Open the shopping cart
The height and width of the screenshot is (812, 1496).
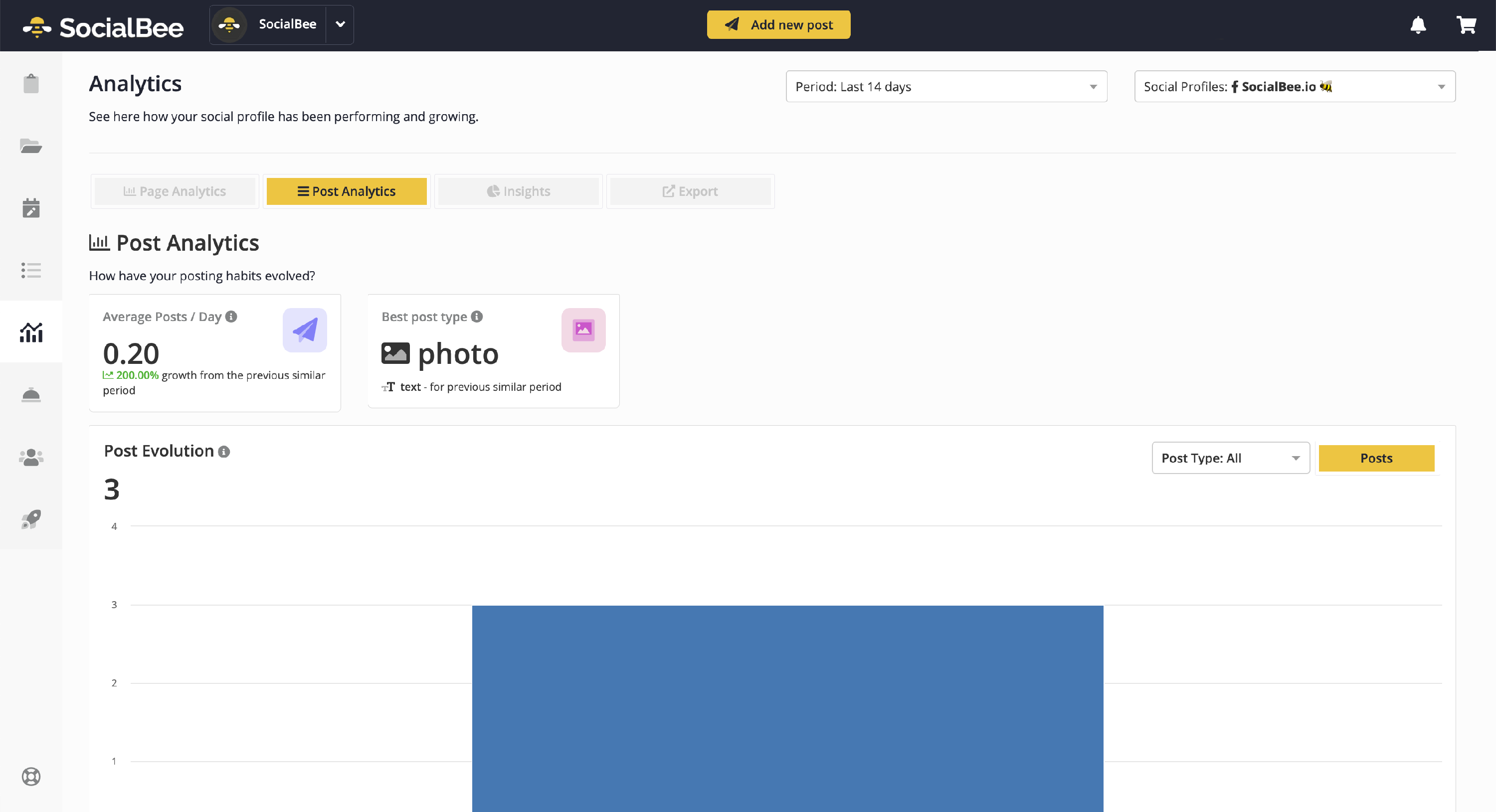click(1467, 25)
